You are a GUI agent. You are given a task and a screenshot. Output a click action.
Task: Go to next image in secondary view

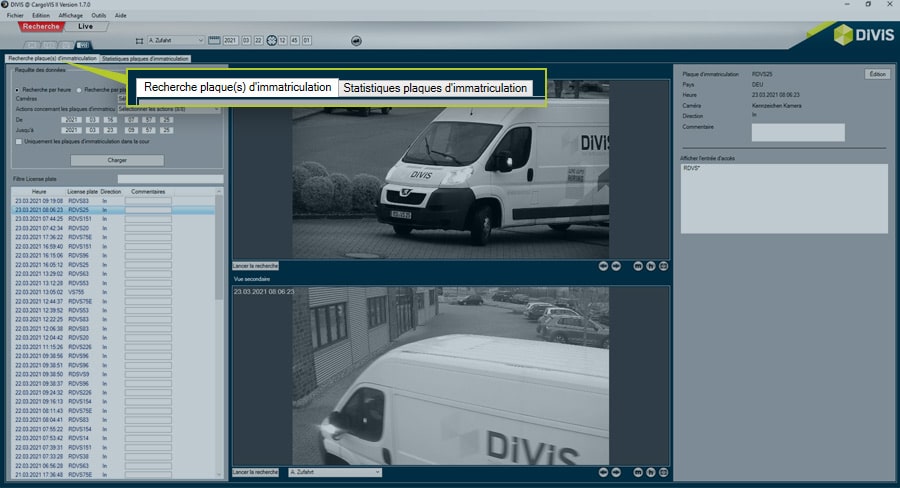(x=616, y=472)
